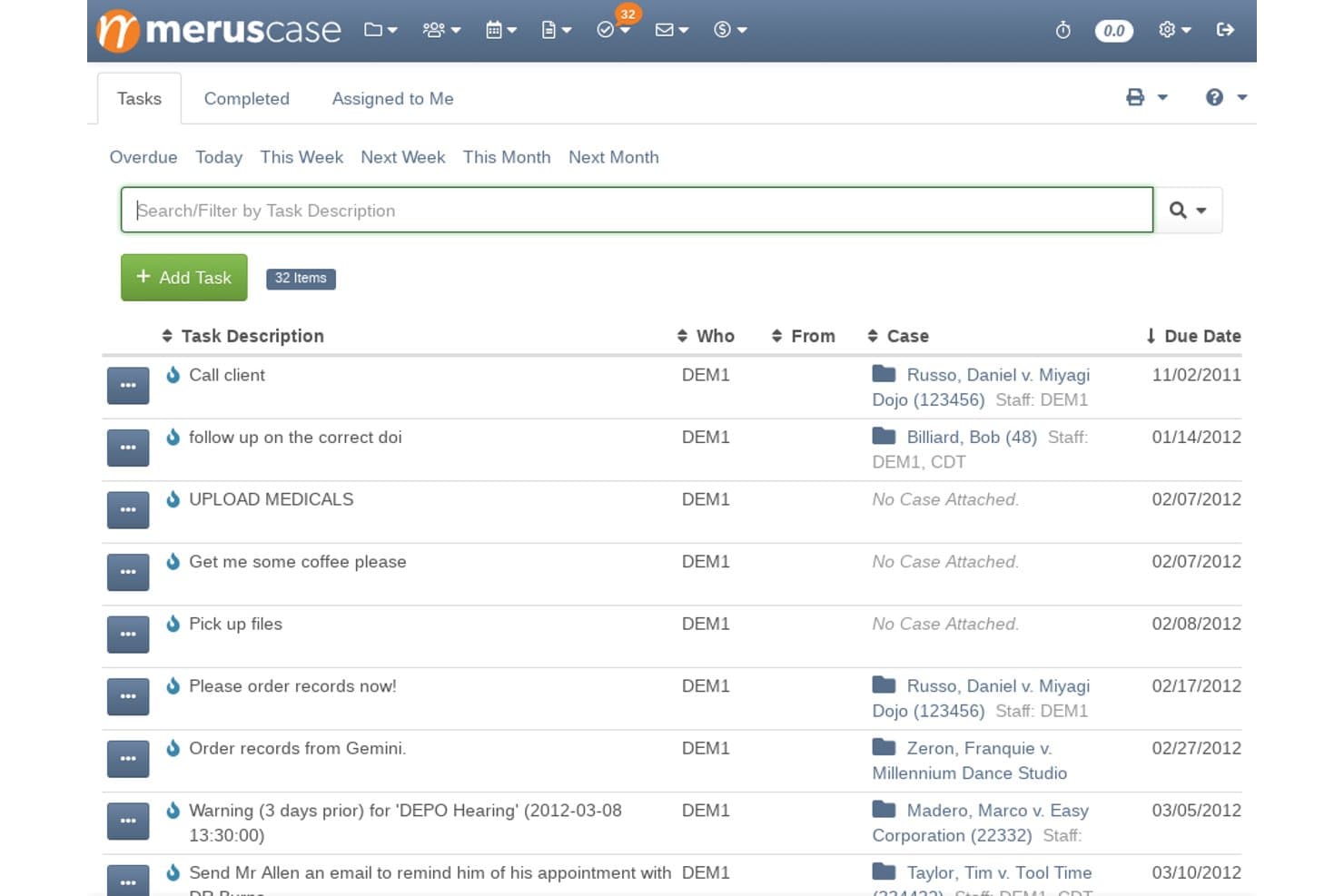The width and height of the screenshot is (1344, 896).
Task: Sort by Due Date column
Action: (x=1193, y=336)
